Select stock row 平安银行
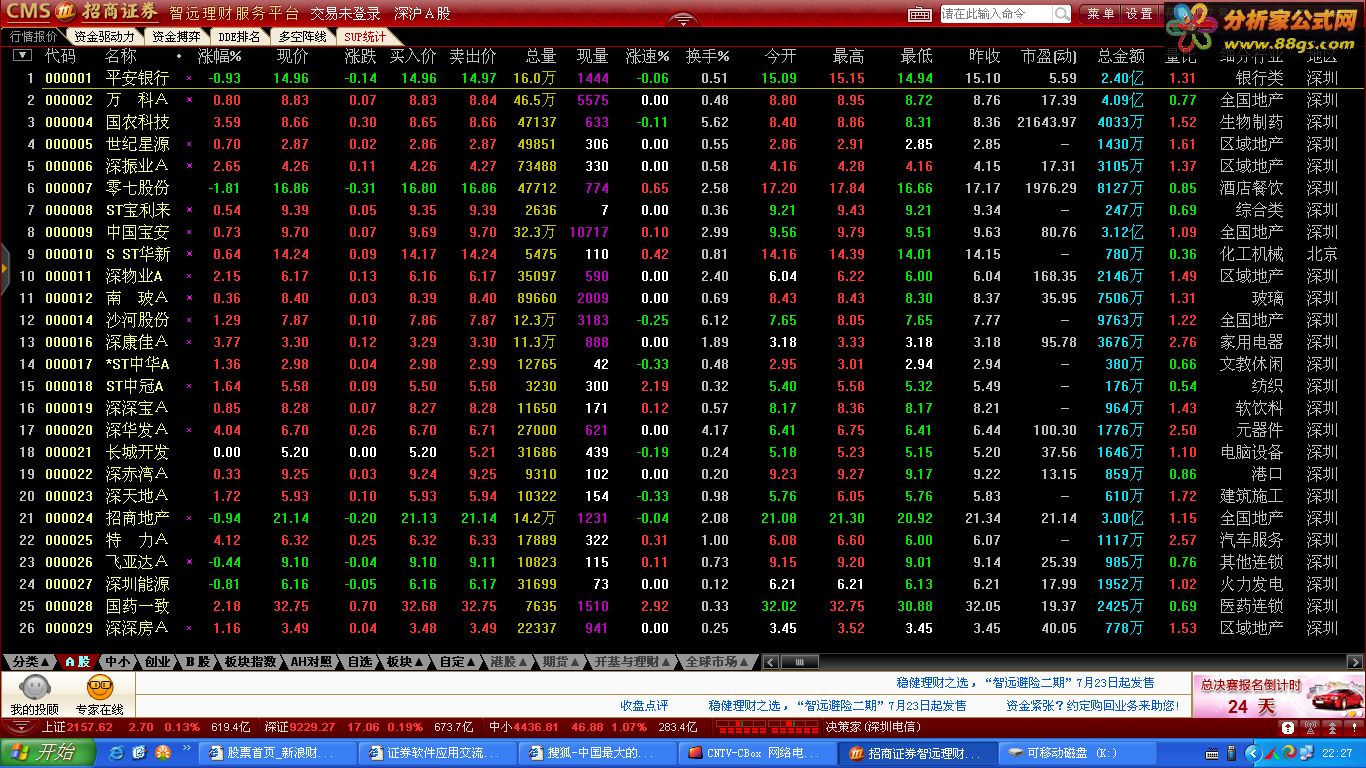This screenshot has width=1366, height=768. [x=683, y=78]
